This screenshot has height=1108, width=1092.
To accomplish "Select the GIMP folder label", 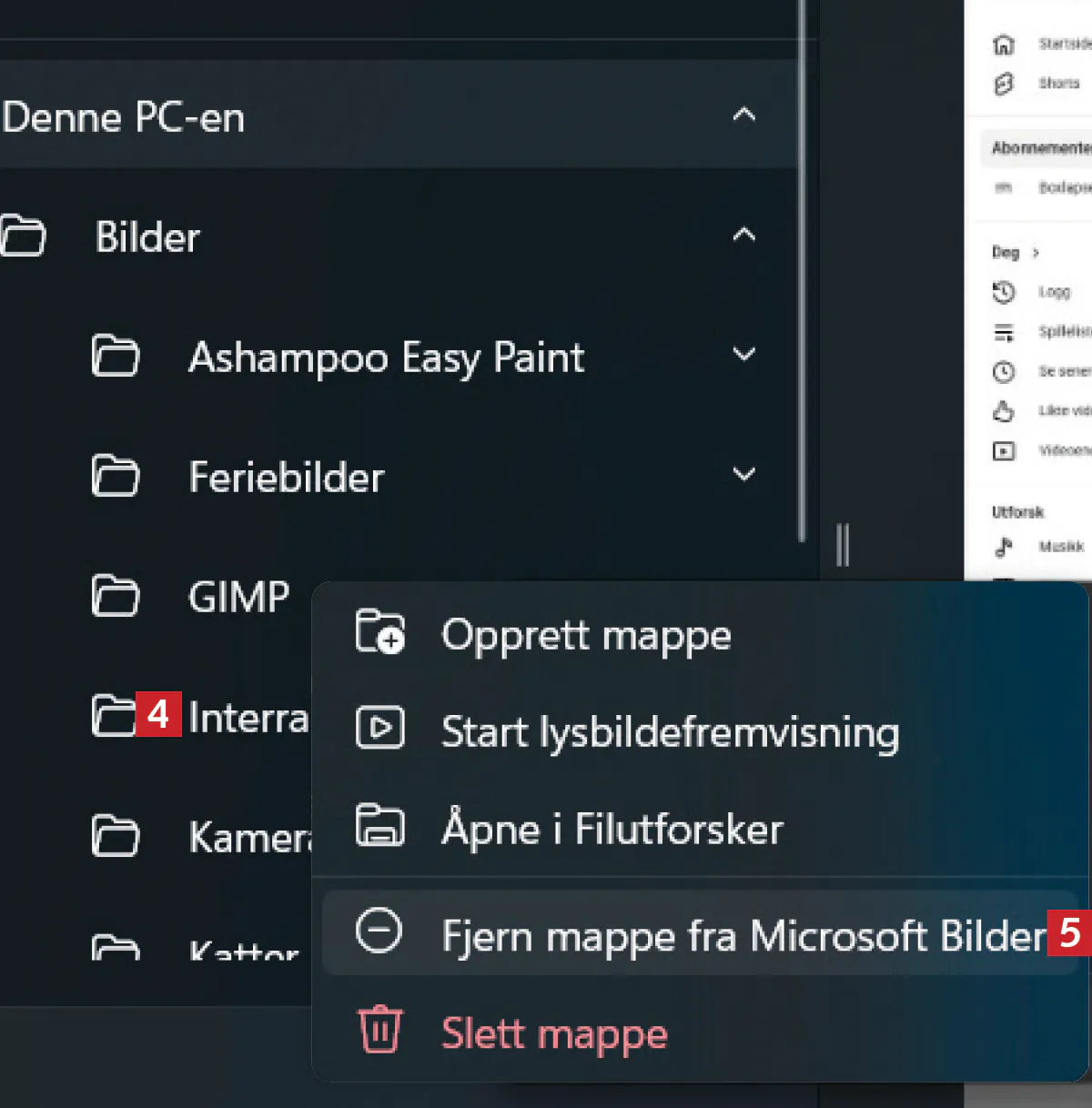I will [239, 597].
